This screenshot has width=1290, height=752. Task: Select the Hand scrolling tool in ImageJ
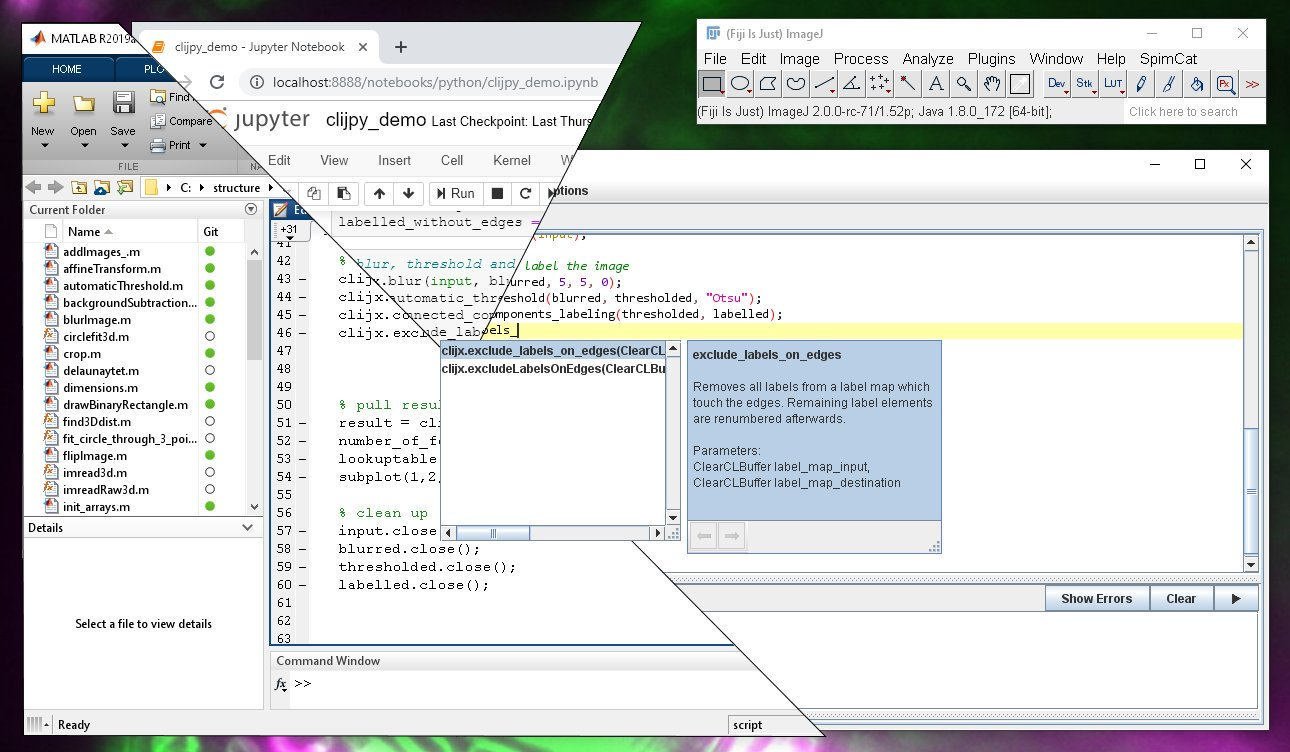point(992,84)
